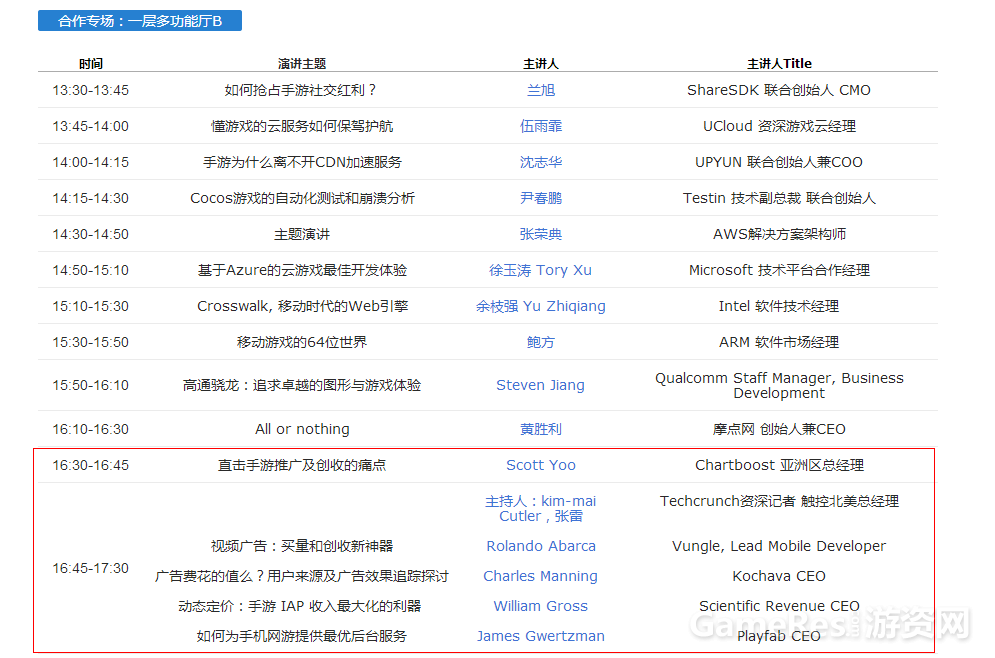The width and height of the screenshot is (995, 658).
Task: Click topic 手游为什么离不开CDN加速服务
Action: (x=302, y=162)
